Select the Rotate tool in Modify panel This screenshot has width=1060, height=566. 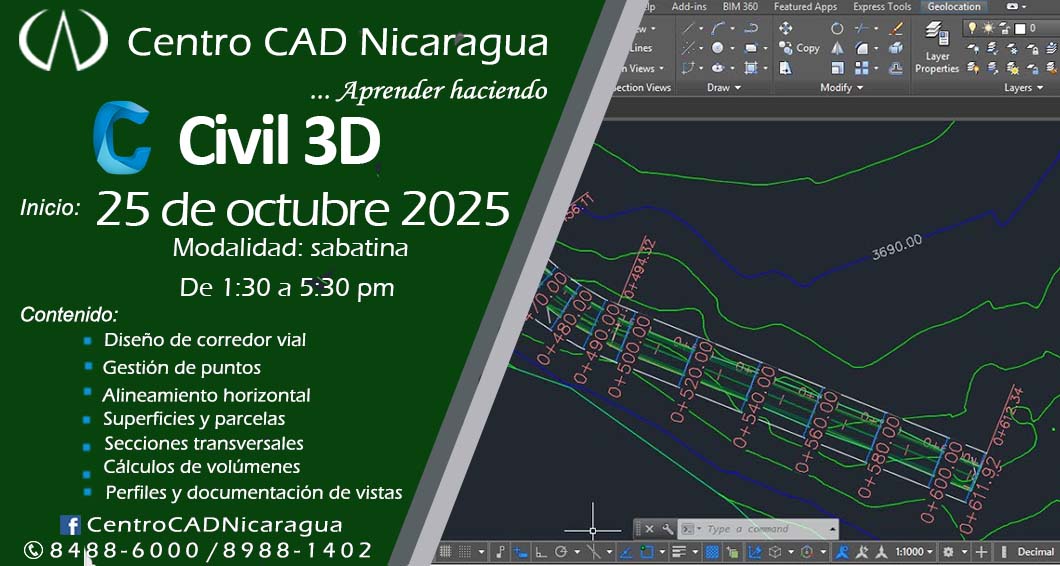837,28
